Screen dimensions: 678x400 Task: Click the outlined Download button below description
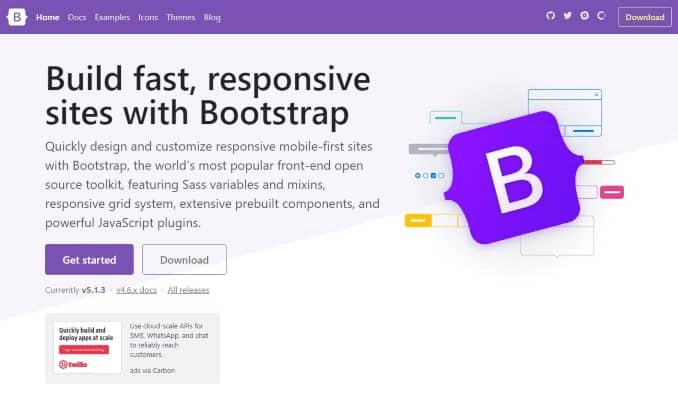184,259
